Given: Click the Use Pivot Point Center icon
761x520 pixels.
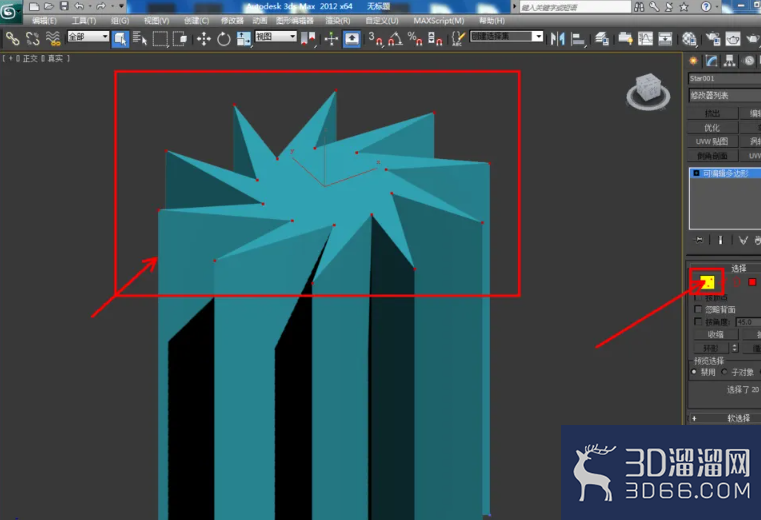Looking at the screenshot, I should tap(308, 38).
